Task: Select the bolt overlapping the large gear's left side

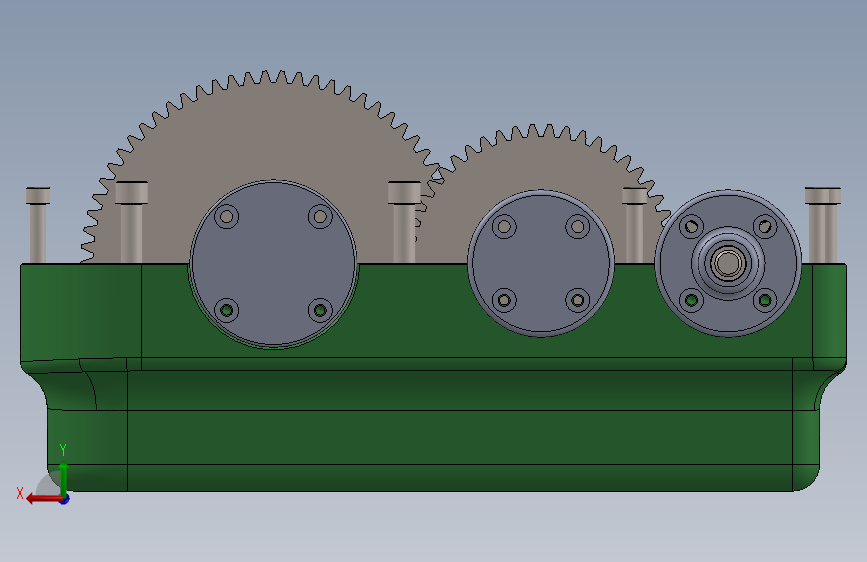Action: point(132,222)
